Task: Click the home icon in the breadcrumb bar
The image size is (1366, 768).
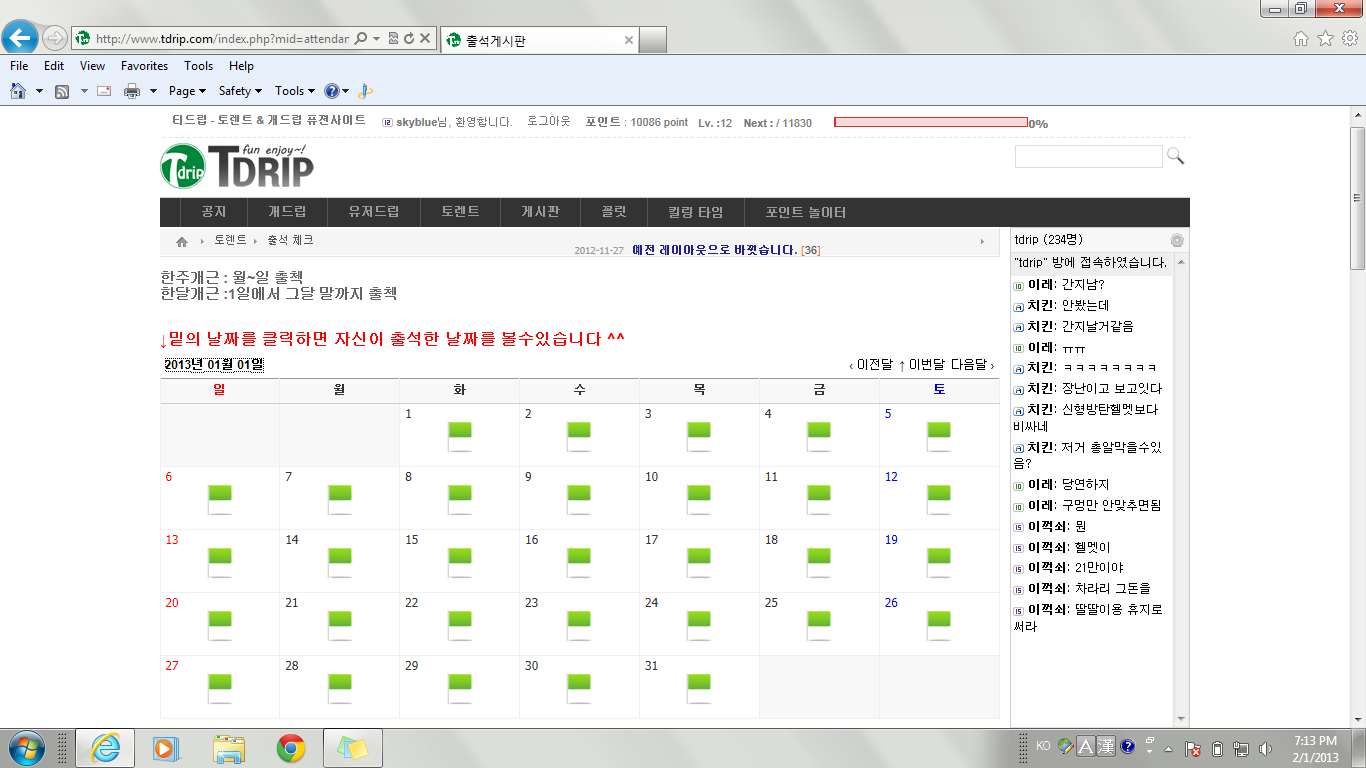Action: (181, 240)
